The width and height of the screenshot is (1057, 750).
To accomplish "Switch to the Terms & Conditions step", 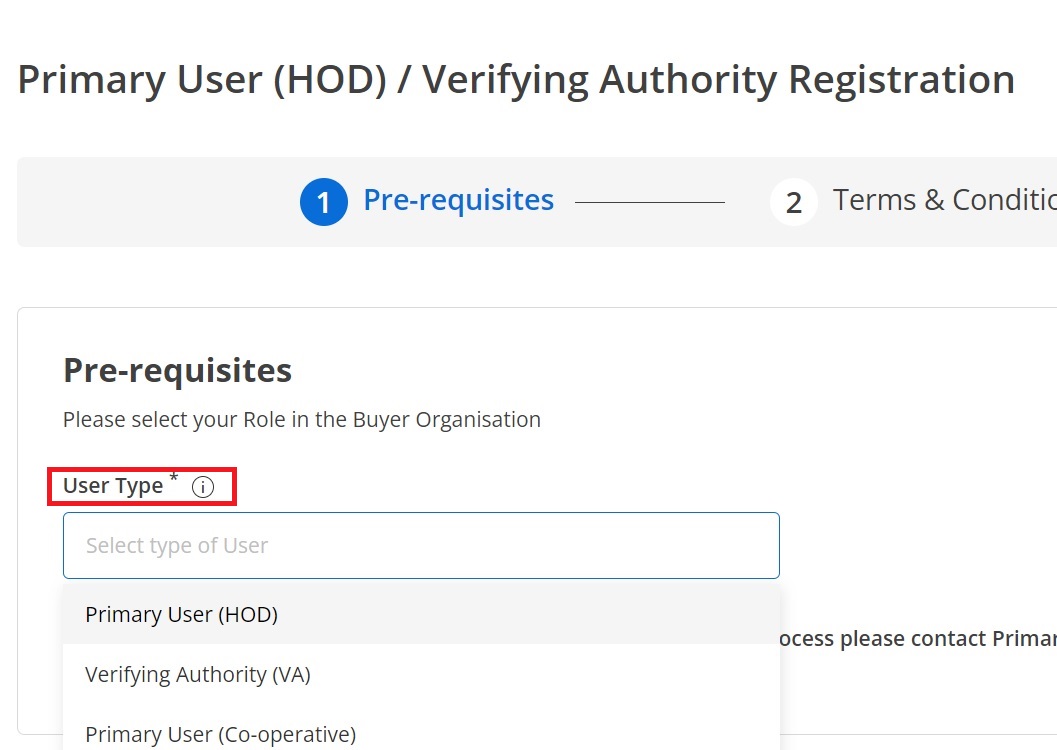I will click(900, 200).
